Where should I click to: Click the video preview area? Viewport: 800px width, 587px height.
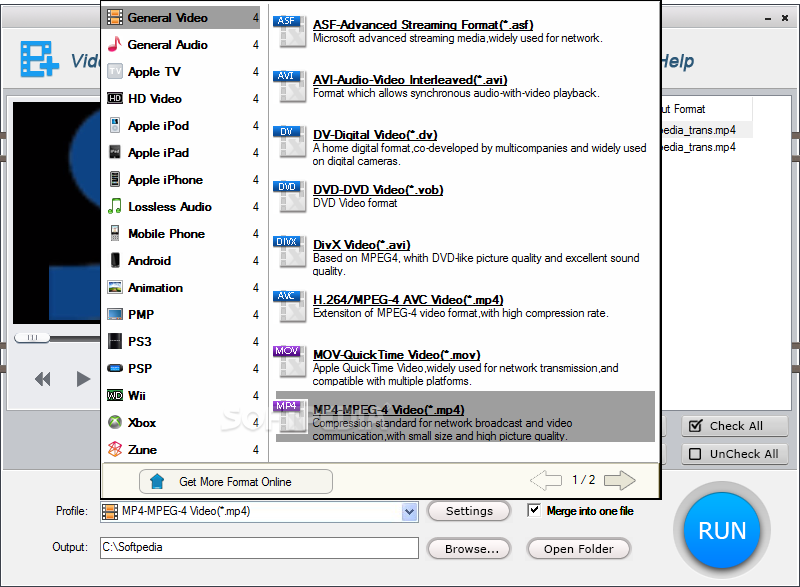(x=57, y=212)
